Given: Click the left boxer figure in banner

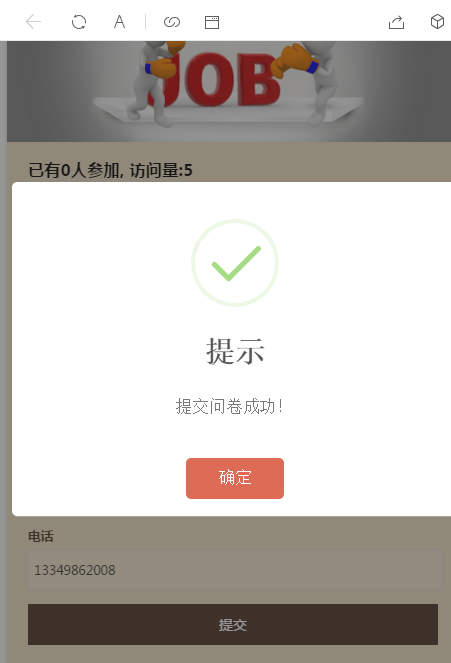Looking at the screenshot, I should coord(155,83).
